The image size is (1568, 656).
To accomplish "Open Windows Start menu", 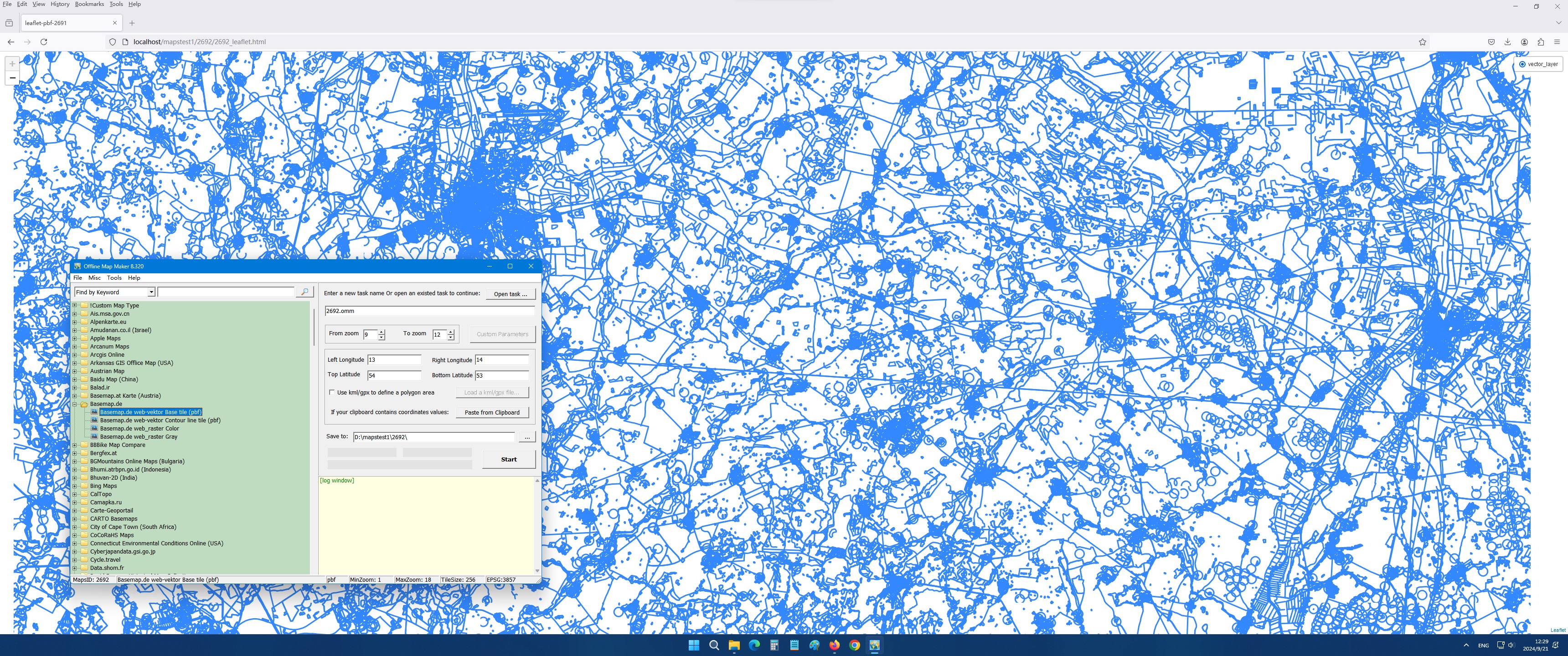I will tap(694, 645).
